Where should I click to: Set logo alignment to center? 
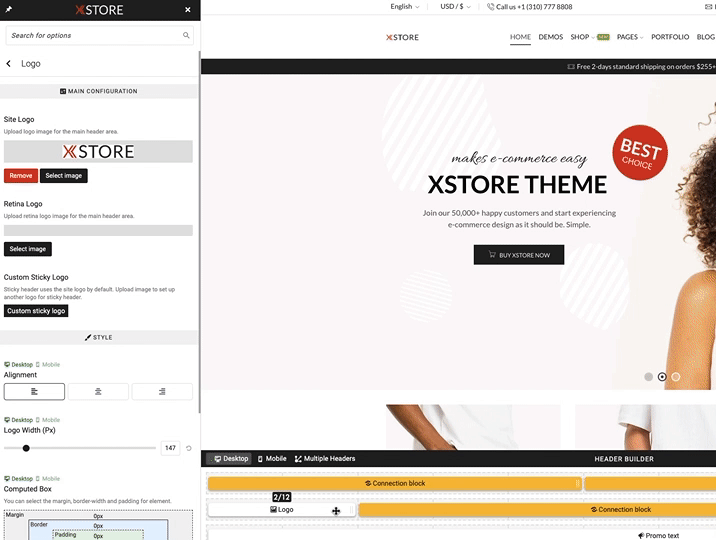(x=98, y=392)
